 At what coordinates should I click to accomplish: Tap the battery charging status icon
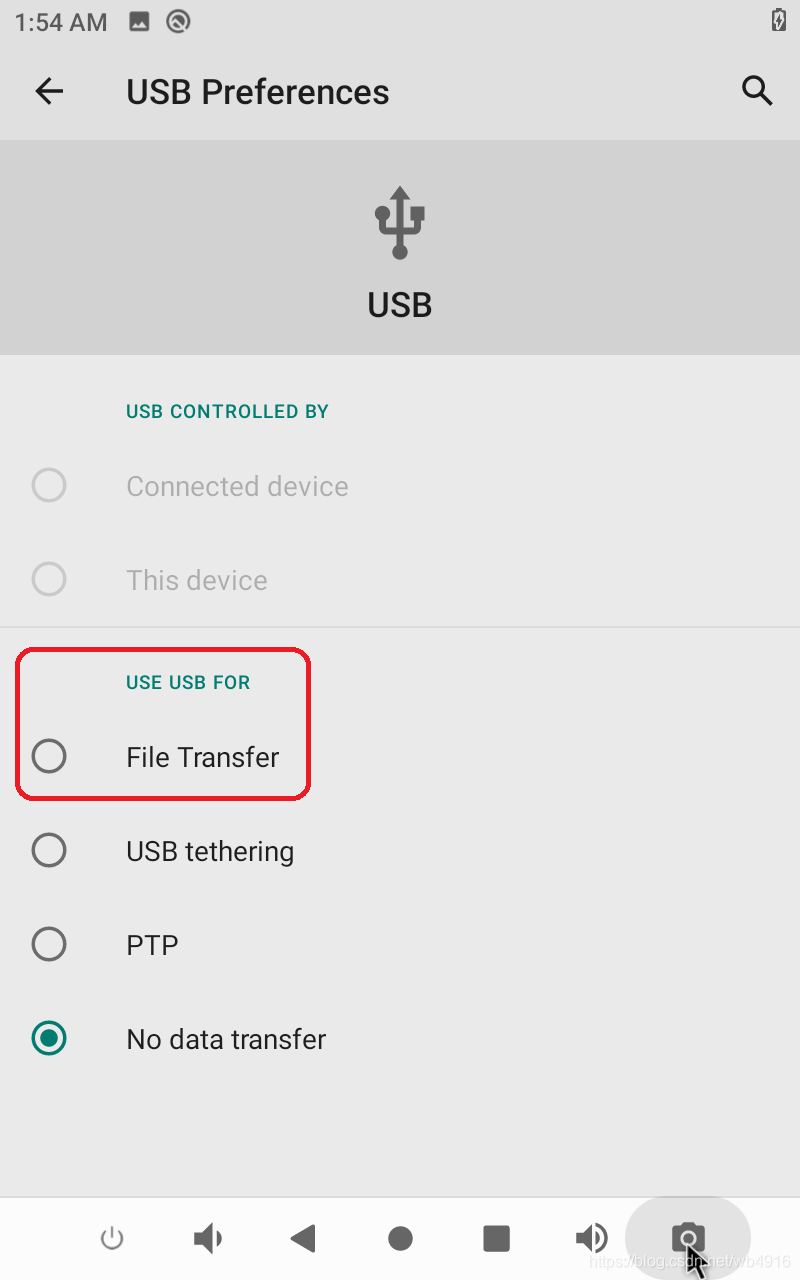(x=779, y=20)
